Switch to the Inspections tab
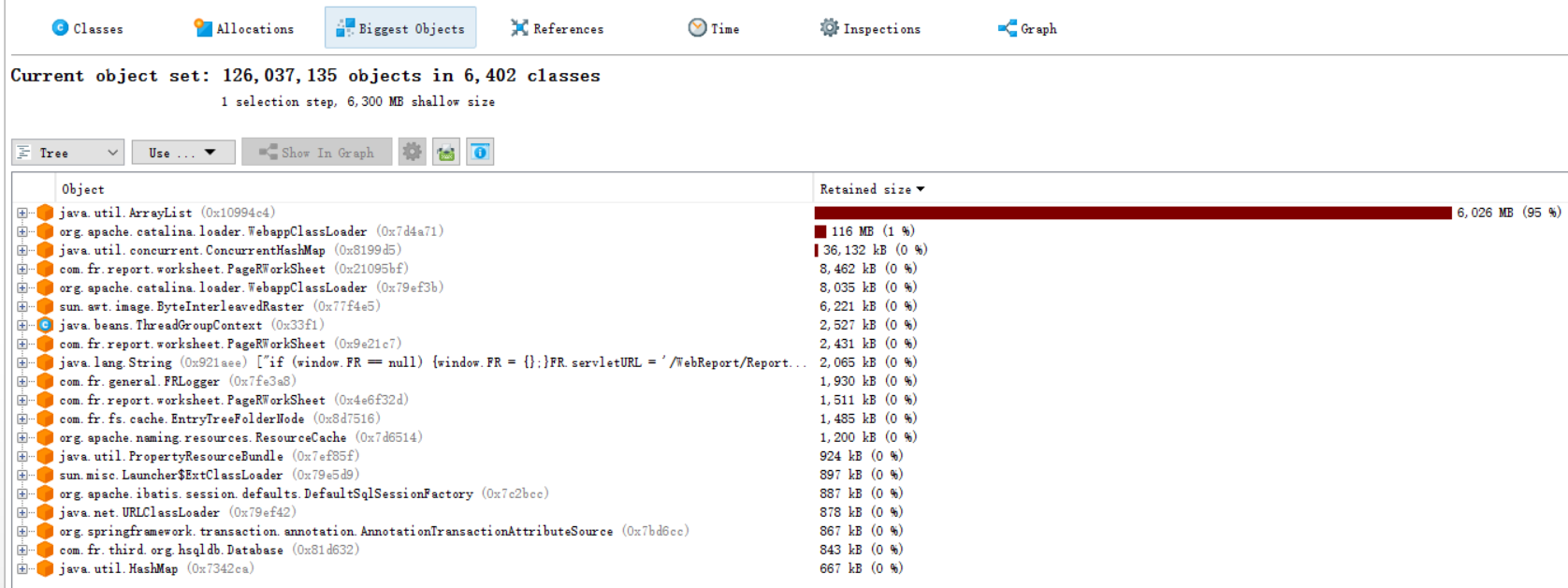This screenshot has width=1568, height=588. click(x=870, y=28)
